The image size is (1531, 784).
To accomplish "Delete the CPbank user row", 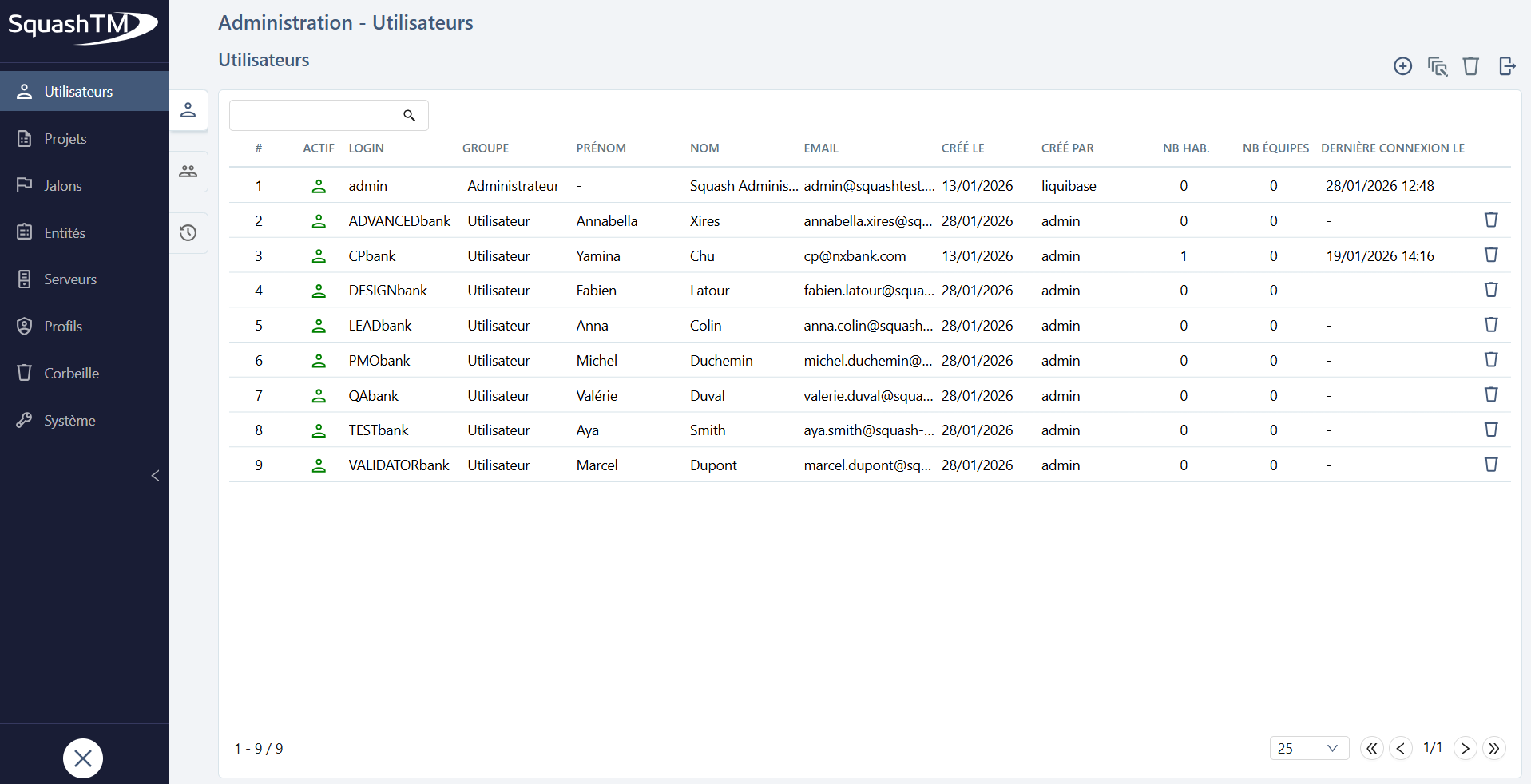I will [x=1491, y=255].
